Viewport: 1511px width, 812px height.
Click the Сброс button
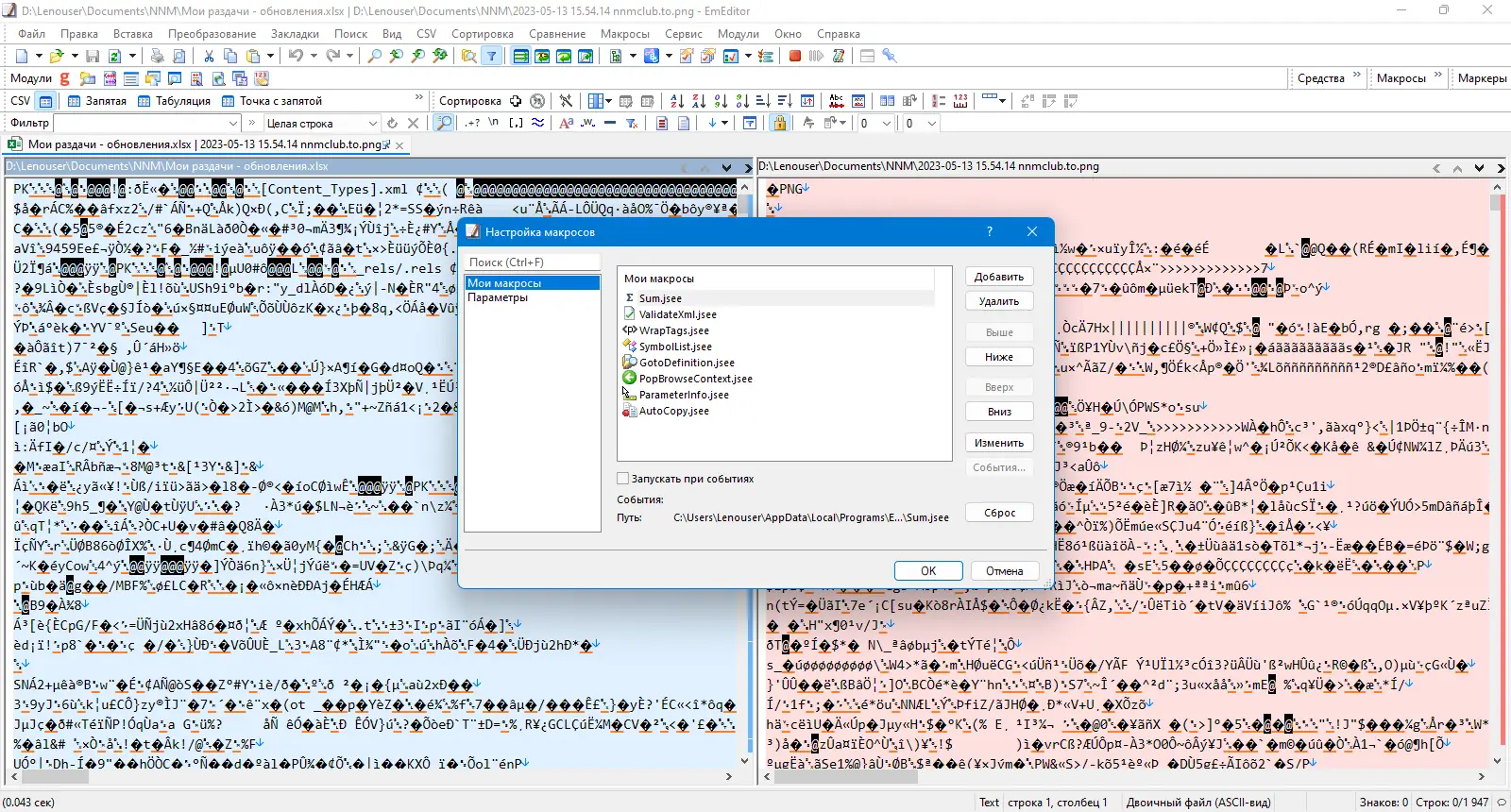pos(999,513)
